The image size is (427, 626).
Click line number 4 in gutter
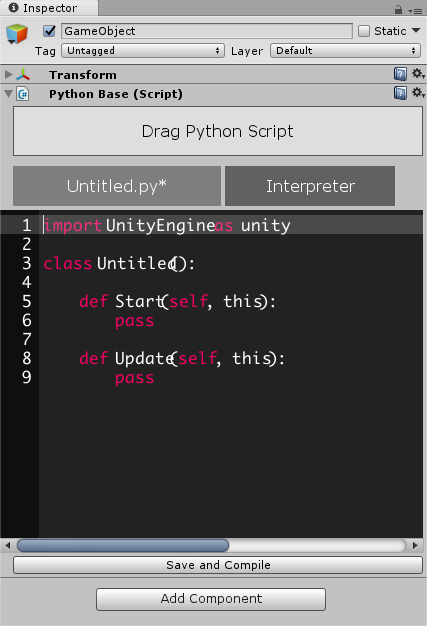point(27,282)
